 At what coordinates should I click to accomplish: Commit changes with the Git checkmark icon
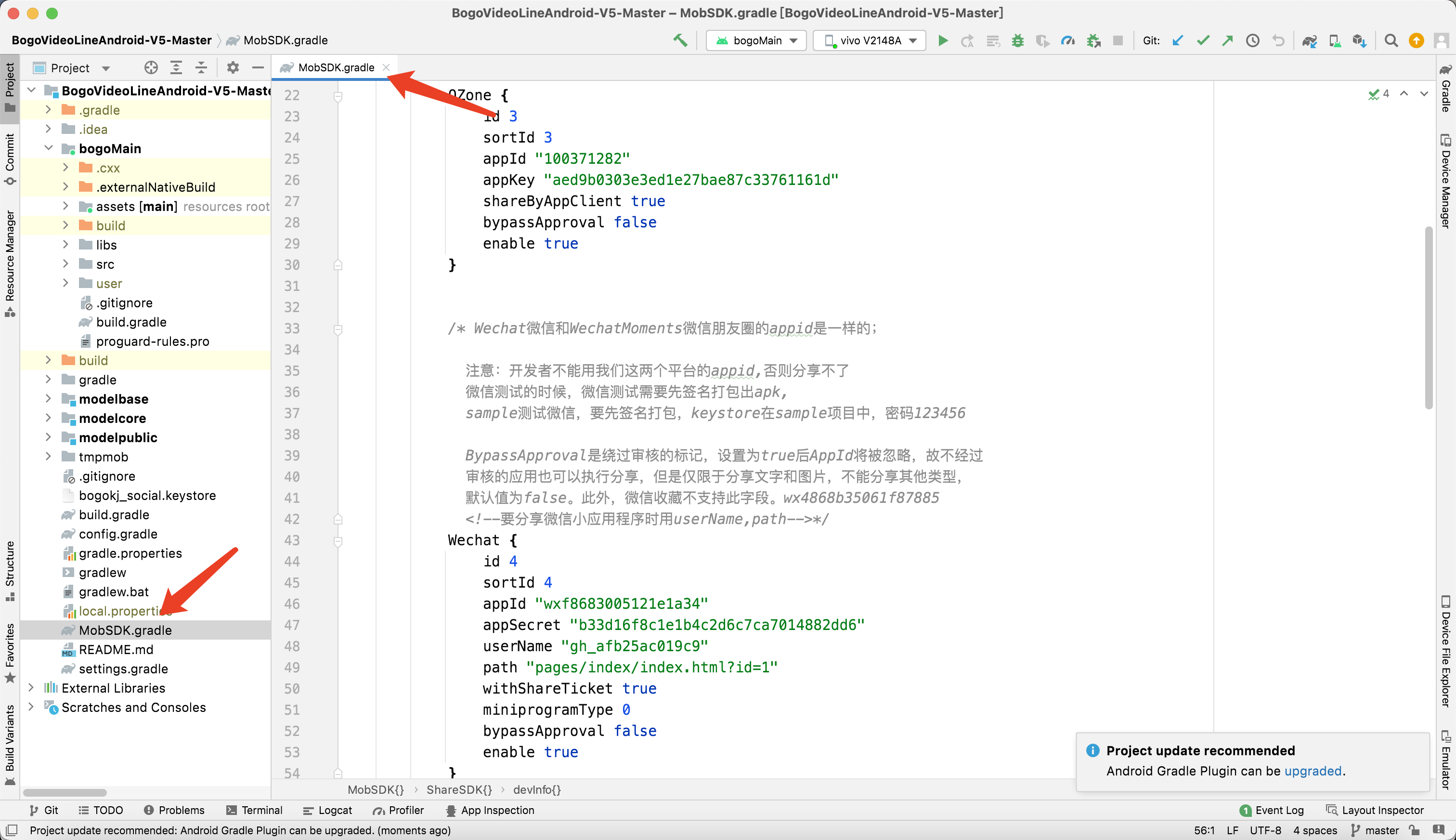click(1203, 40)
